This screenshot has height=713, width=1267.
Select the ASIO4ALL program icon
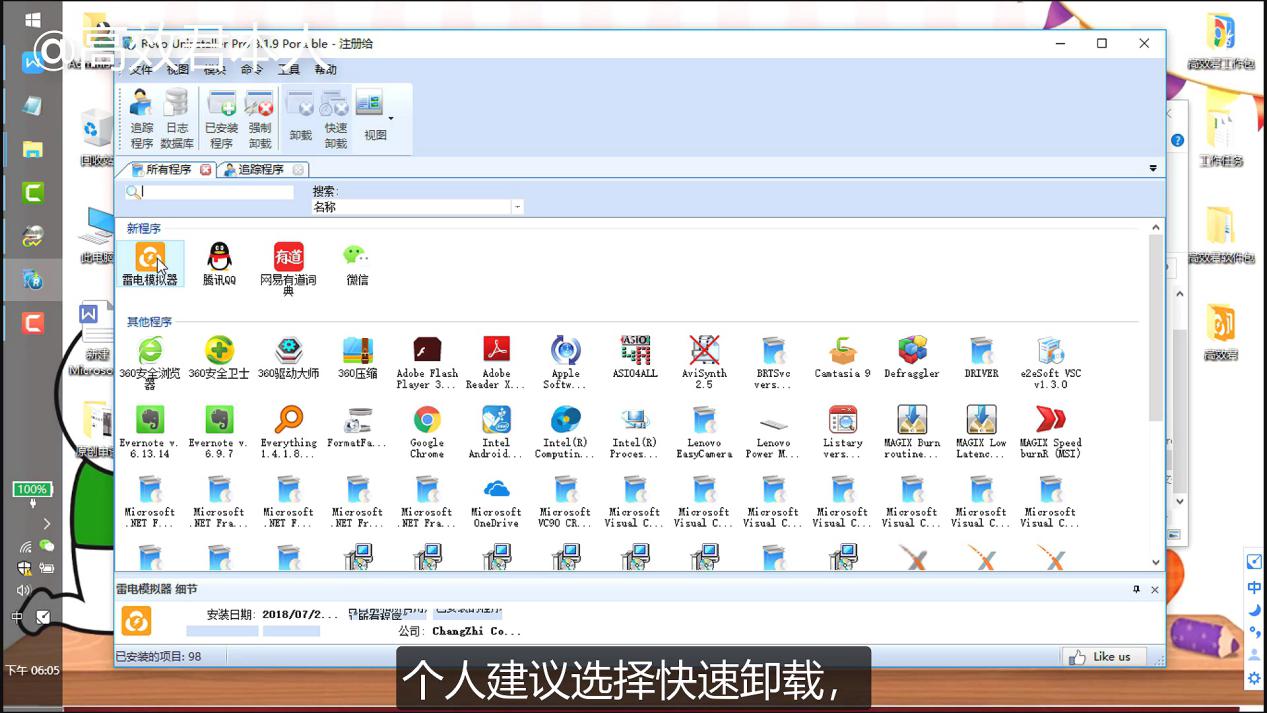[x=635, y=357]
